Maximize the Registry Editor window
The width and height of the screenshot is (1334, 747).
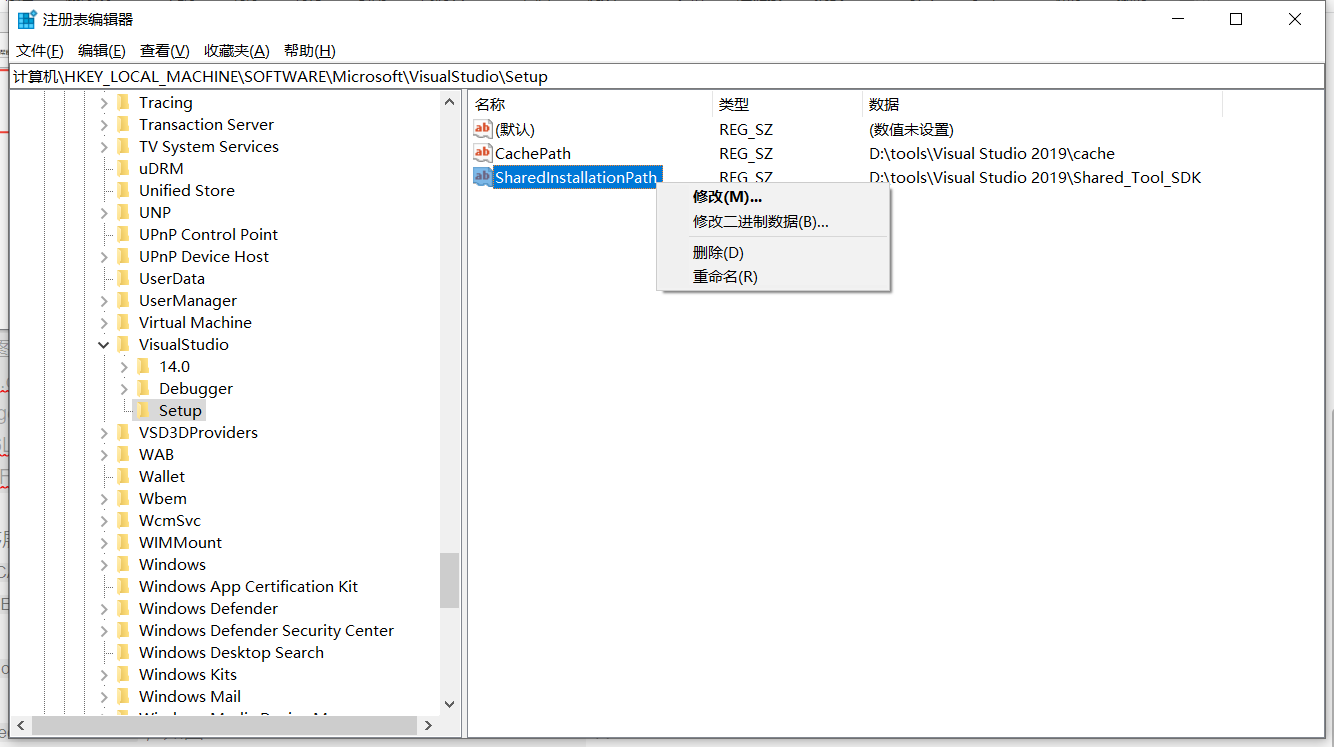[1236, 19]
